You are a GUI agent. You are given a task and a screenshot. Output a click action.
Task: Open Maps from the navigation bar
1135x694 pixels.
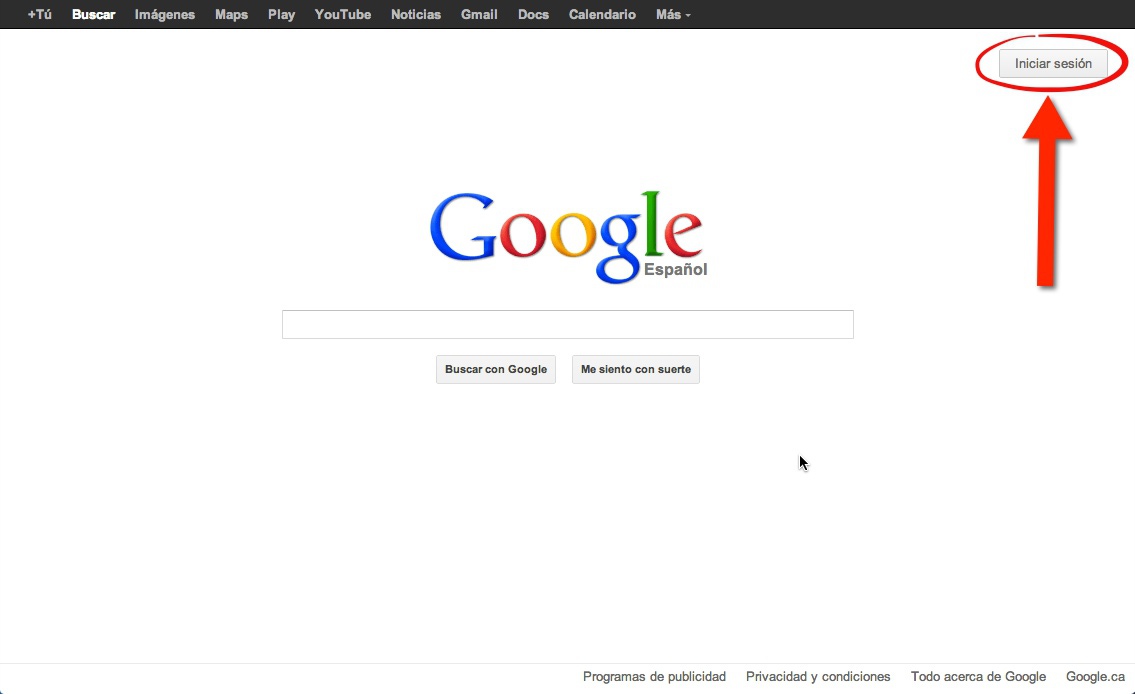[x=231, y=15]
